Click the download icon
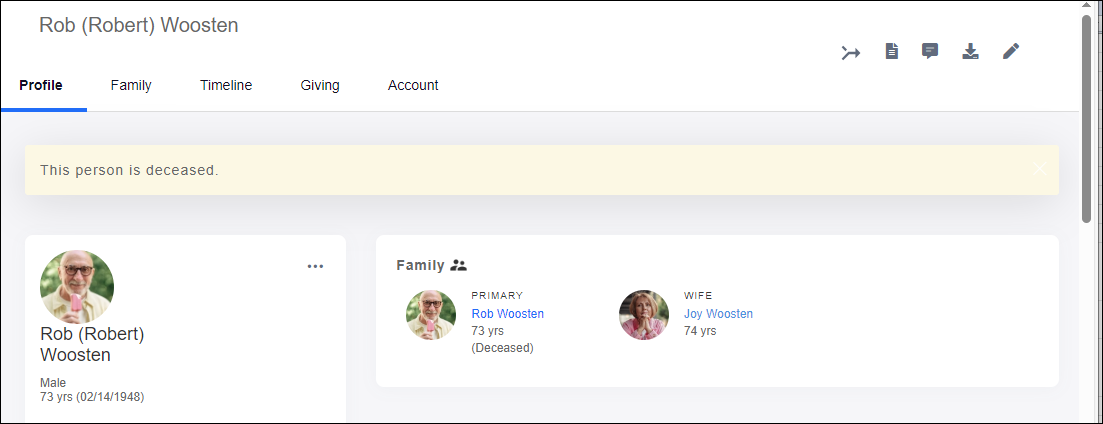The width and height of the screenshot is (1103, 424). 970,51
